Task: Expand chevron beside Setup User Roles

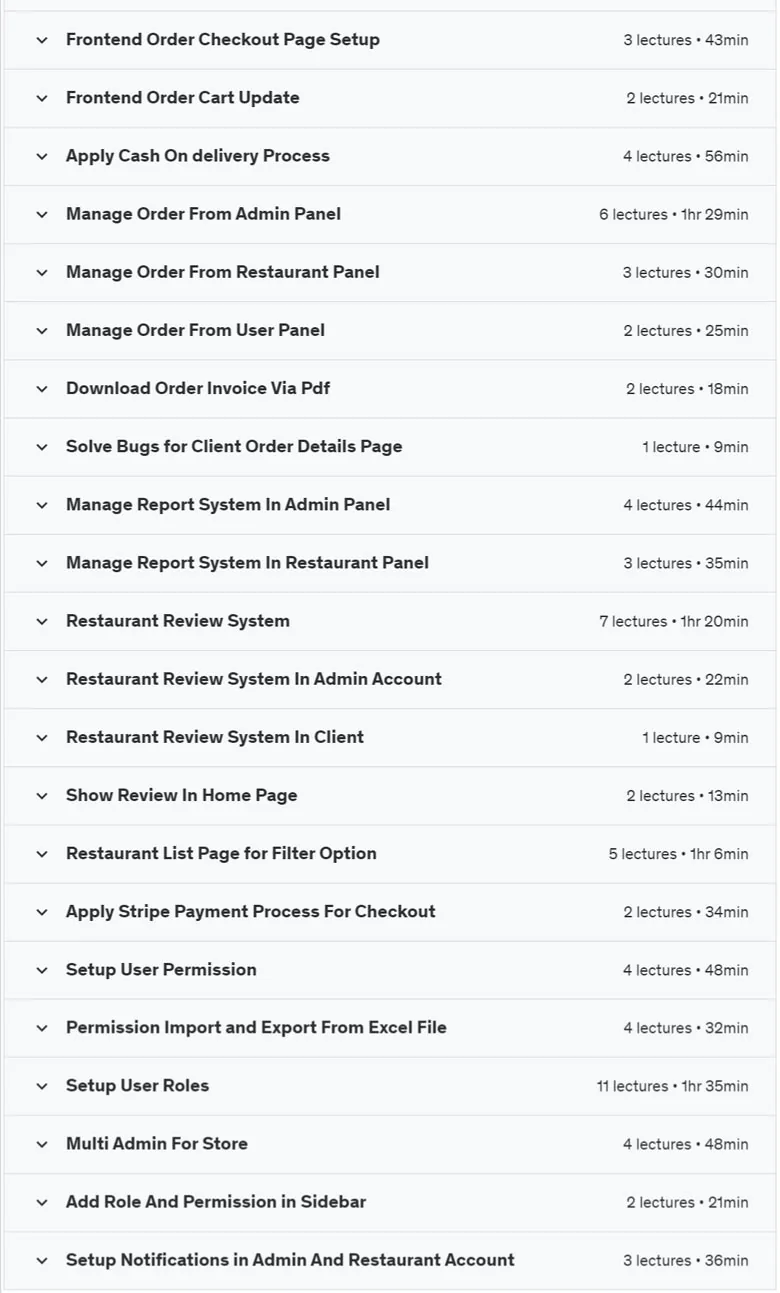Action: coord(41,1086)
